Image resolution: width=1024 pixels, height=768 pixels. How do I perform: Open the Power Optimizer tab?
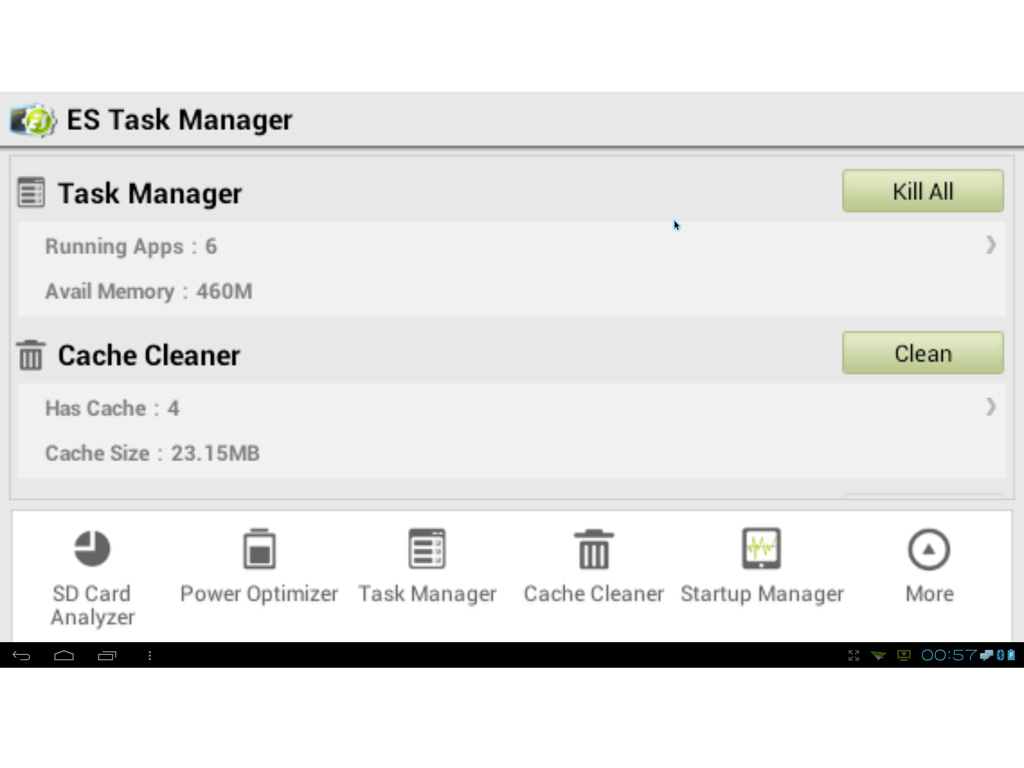click(259, 566)
